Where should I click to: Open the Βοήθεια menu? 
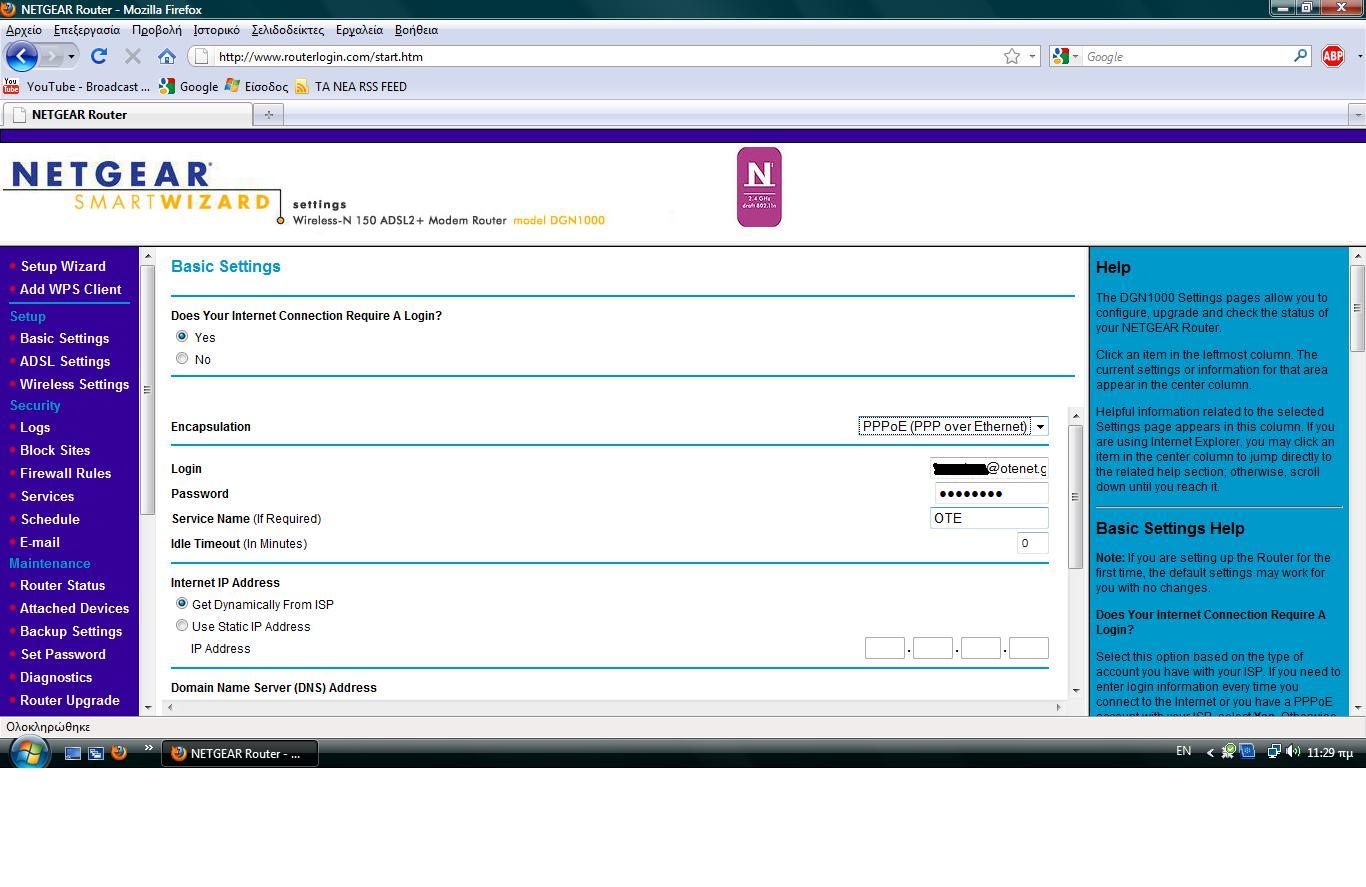(x=416, y=30)
